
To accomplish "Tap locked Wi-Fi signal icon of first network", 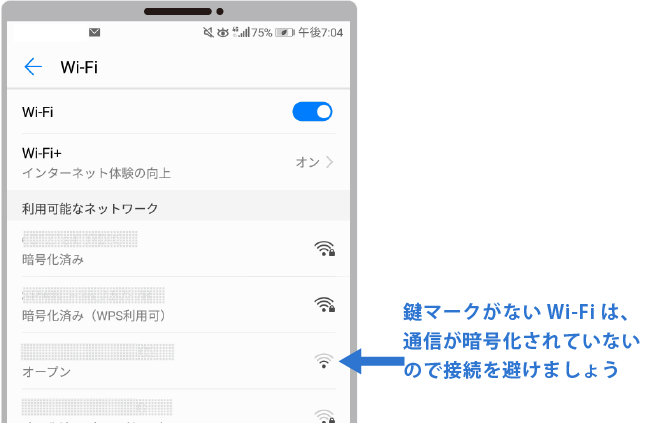I will 323,249.
